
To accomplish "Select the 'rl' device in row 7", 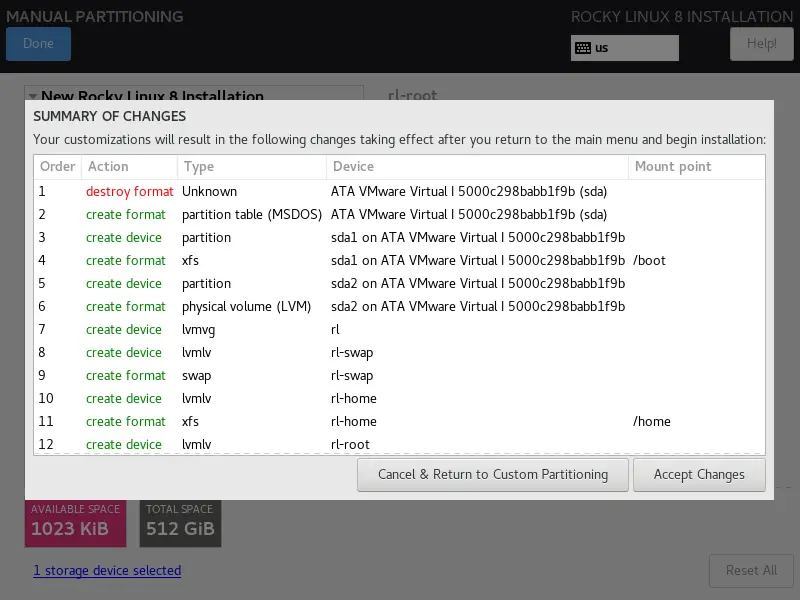I will coord(335,330).
